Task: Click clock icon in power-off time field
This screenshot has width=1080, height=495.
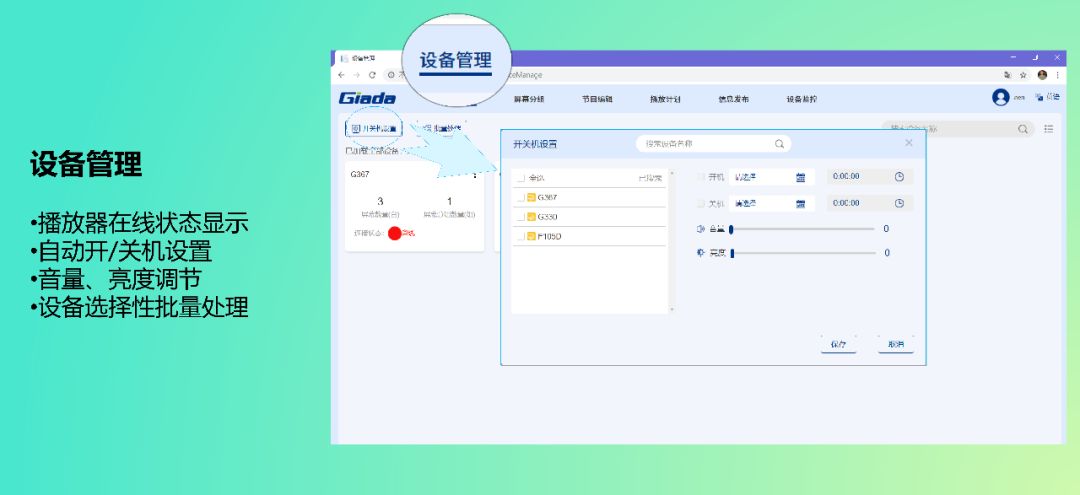Action: (899, 203)
